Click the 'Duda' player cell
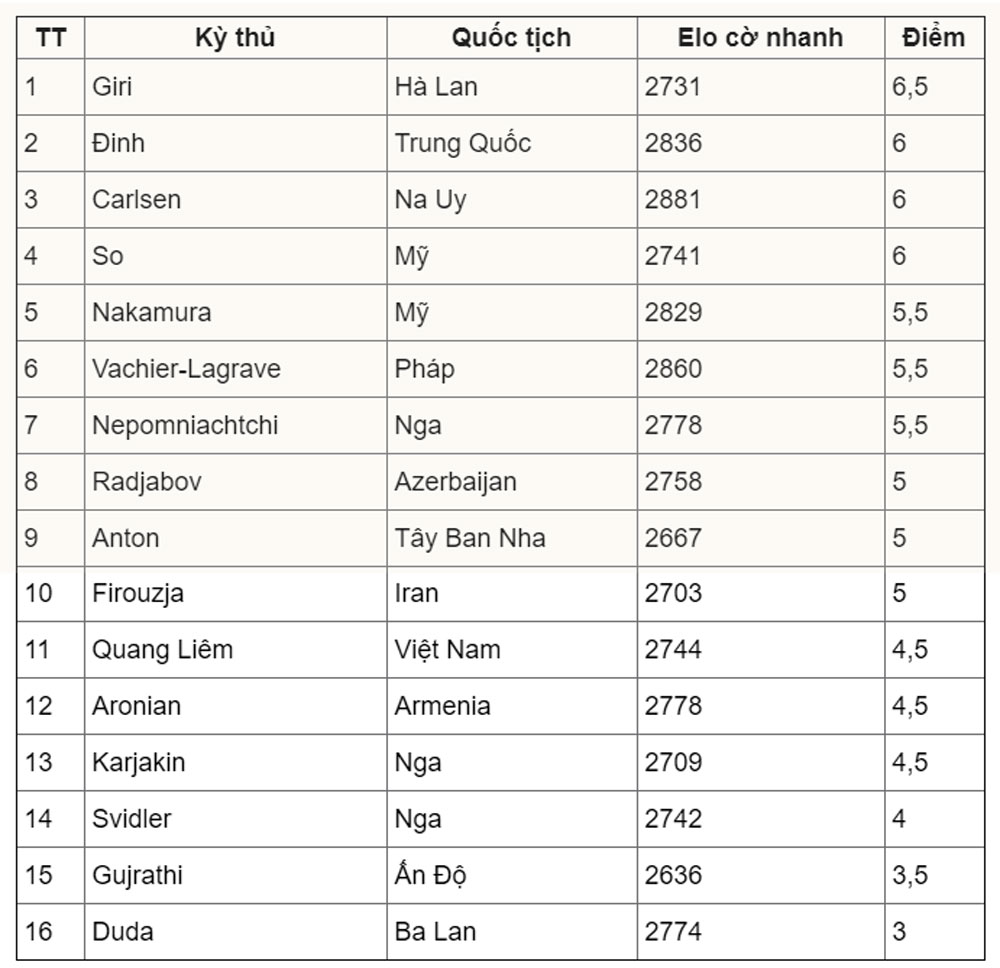 point(235,932)
